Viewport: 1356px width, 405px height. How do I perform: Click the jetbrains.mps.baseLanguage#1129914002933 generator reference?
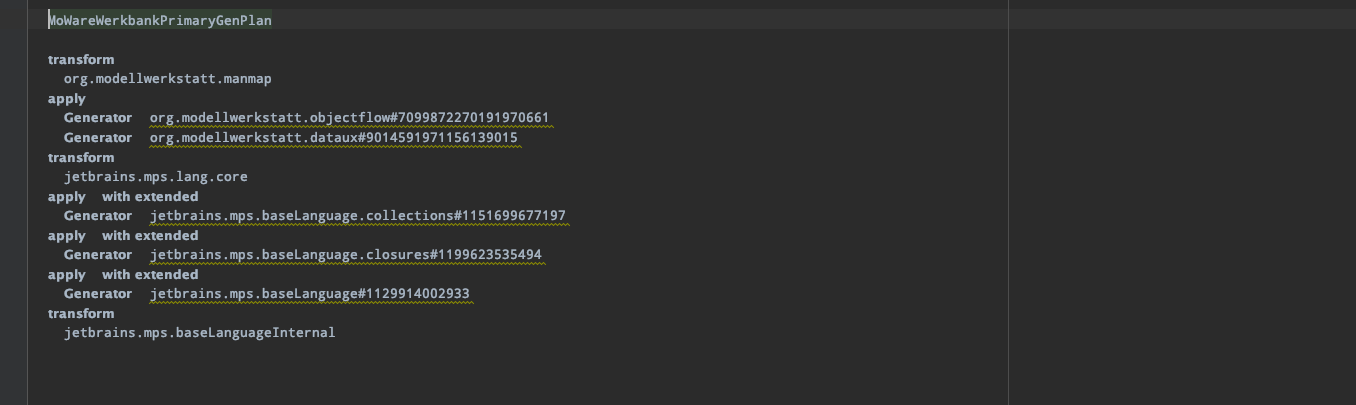pos(310,294)
